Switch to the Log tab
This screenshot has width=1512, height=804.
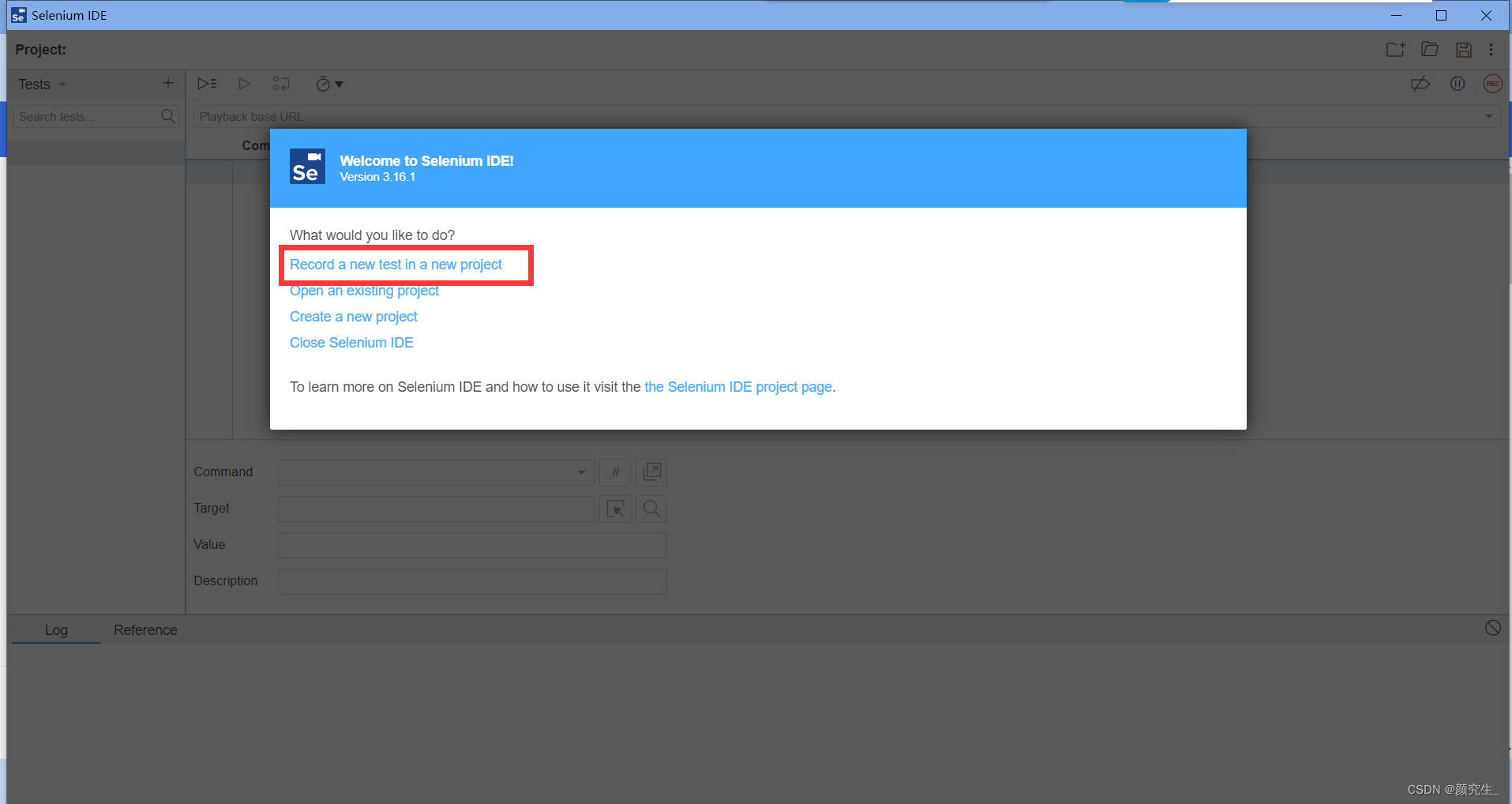click(x=56, y=630)
